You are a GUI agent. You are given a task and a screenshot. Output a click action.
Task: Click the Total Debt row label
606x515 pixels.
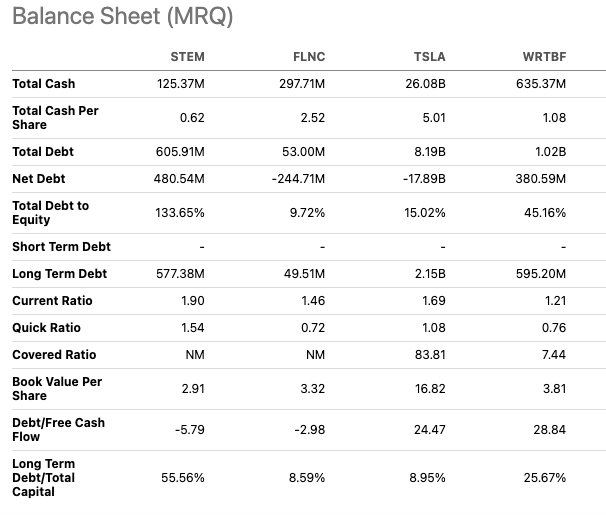(43, 152)
